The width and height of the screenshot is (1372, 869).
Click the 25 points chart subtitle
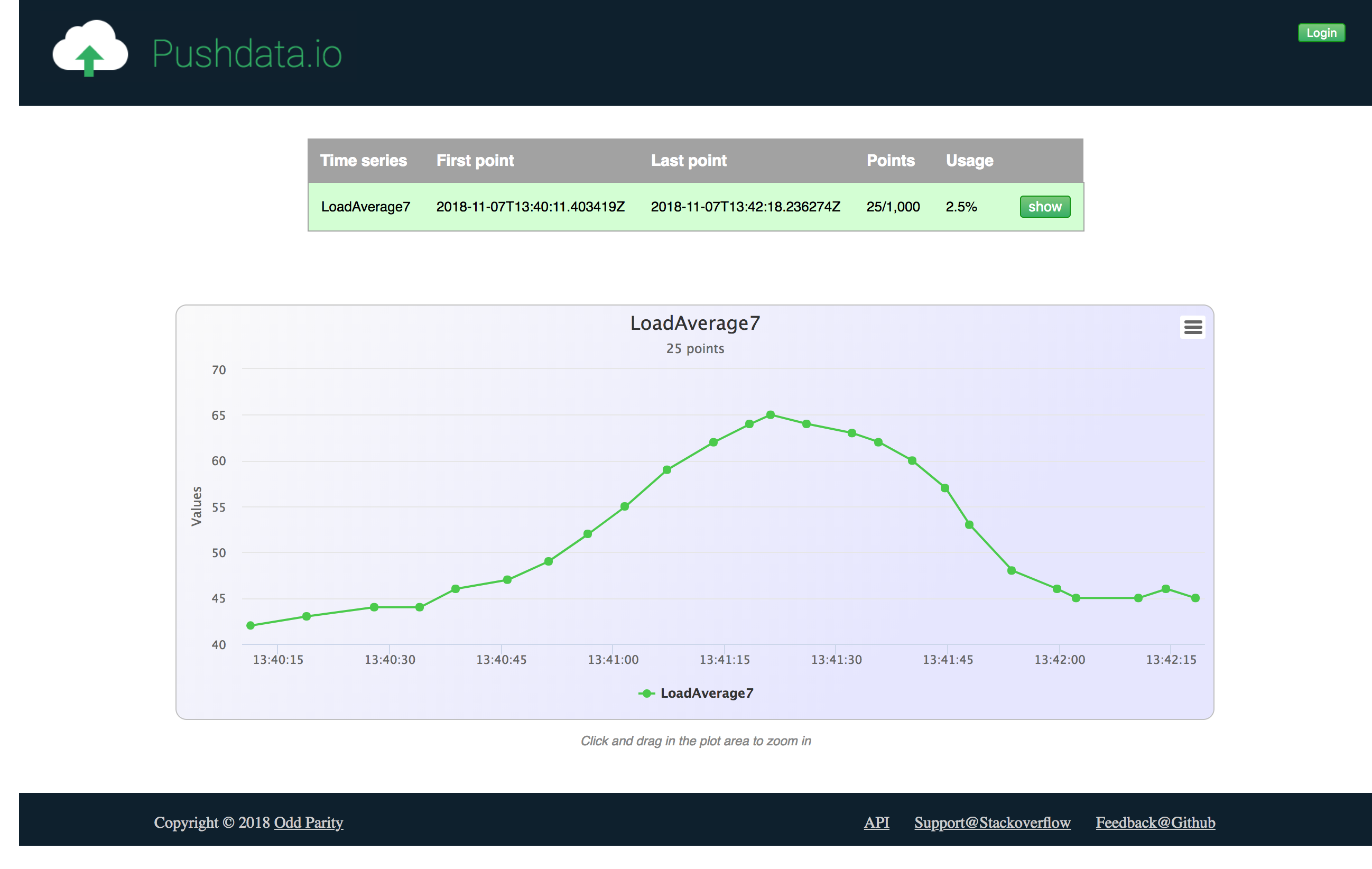[x=695, y=349]
